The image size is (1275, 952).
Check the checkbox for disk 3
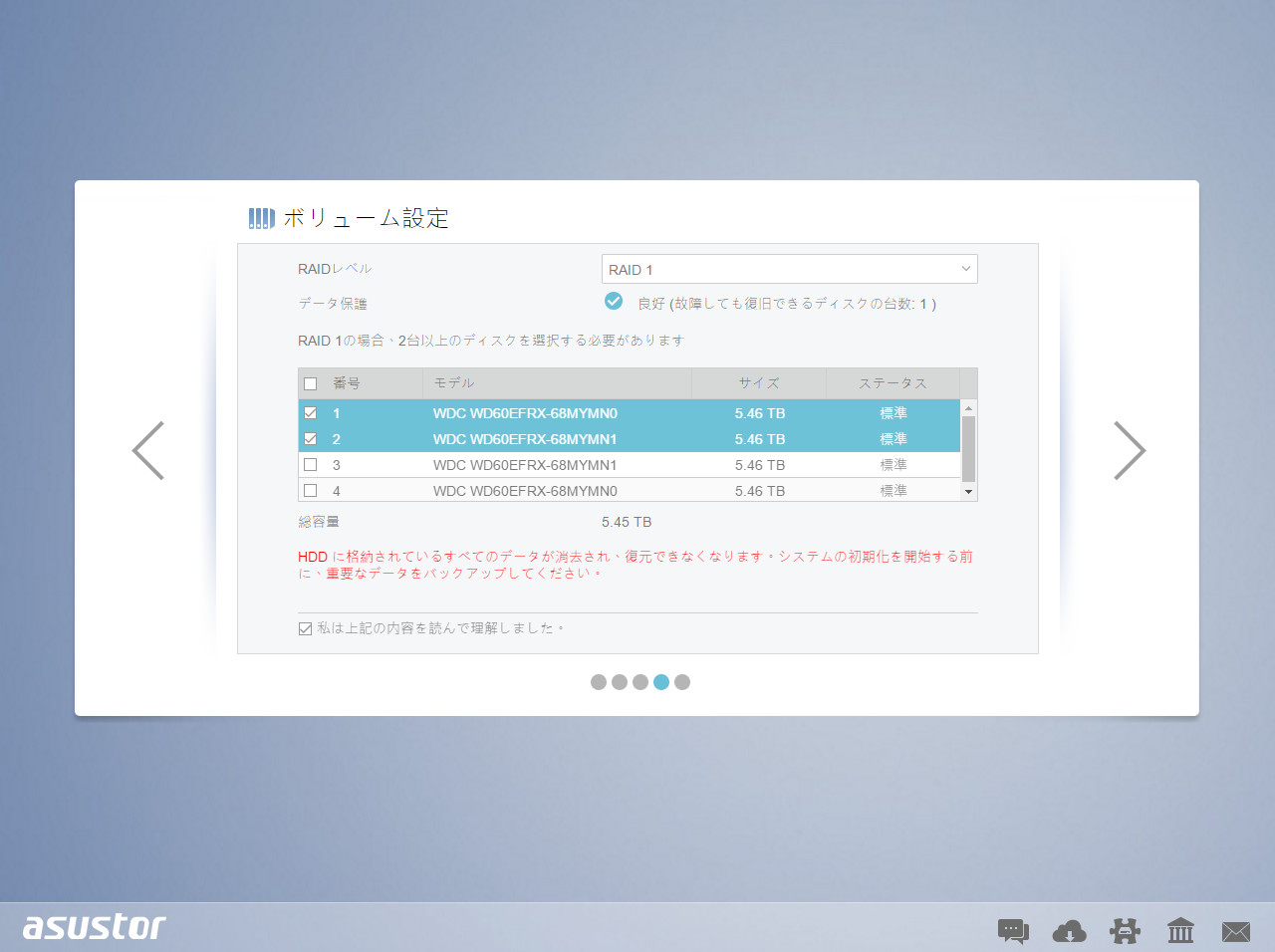point(310,464)
